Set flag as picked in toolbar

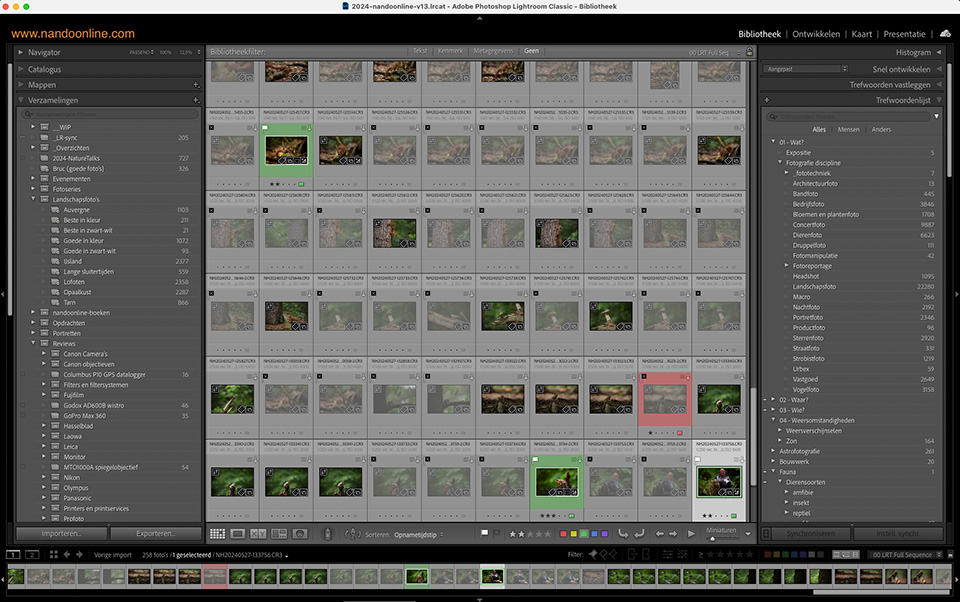484,533
